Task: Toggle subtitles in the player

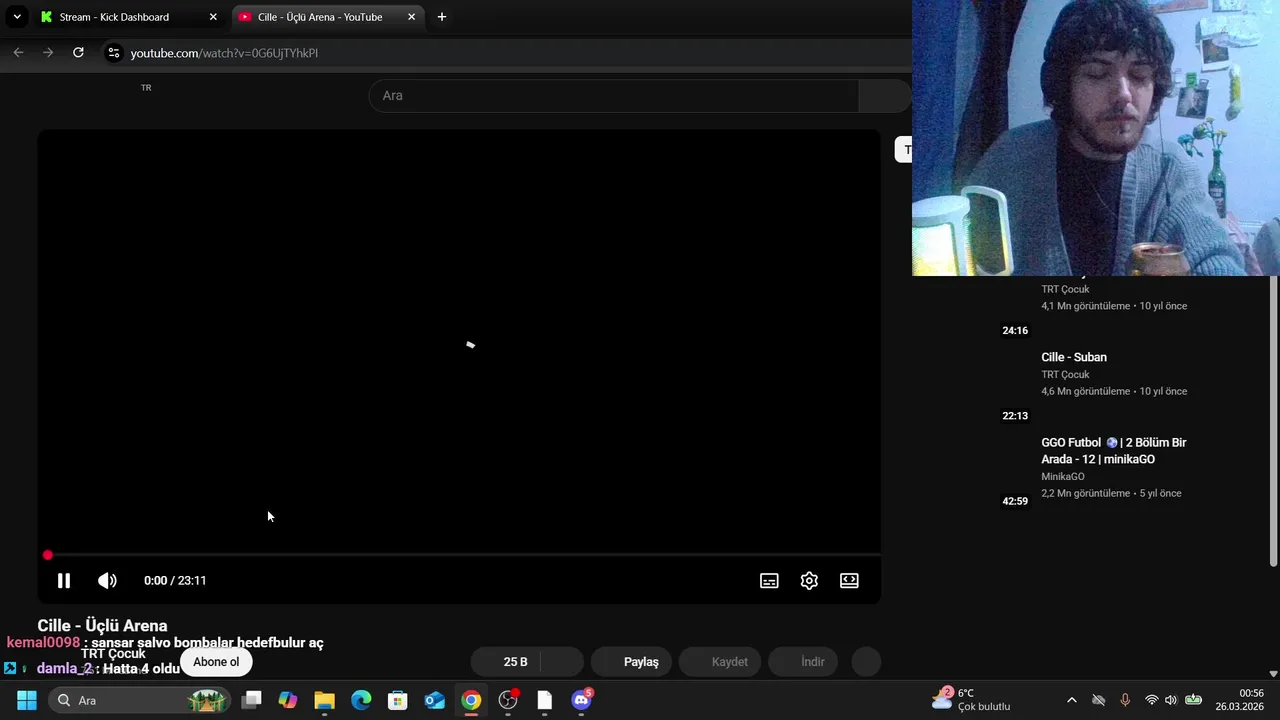Action: (769, 580)
